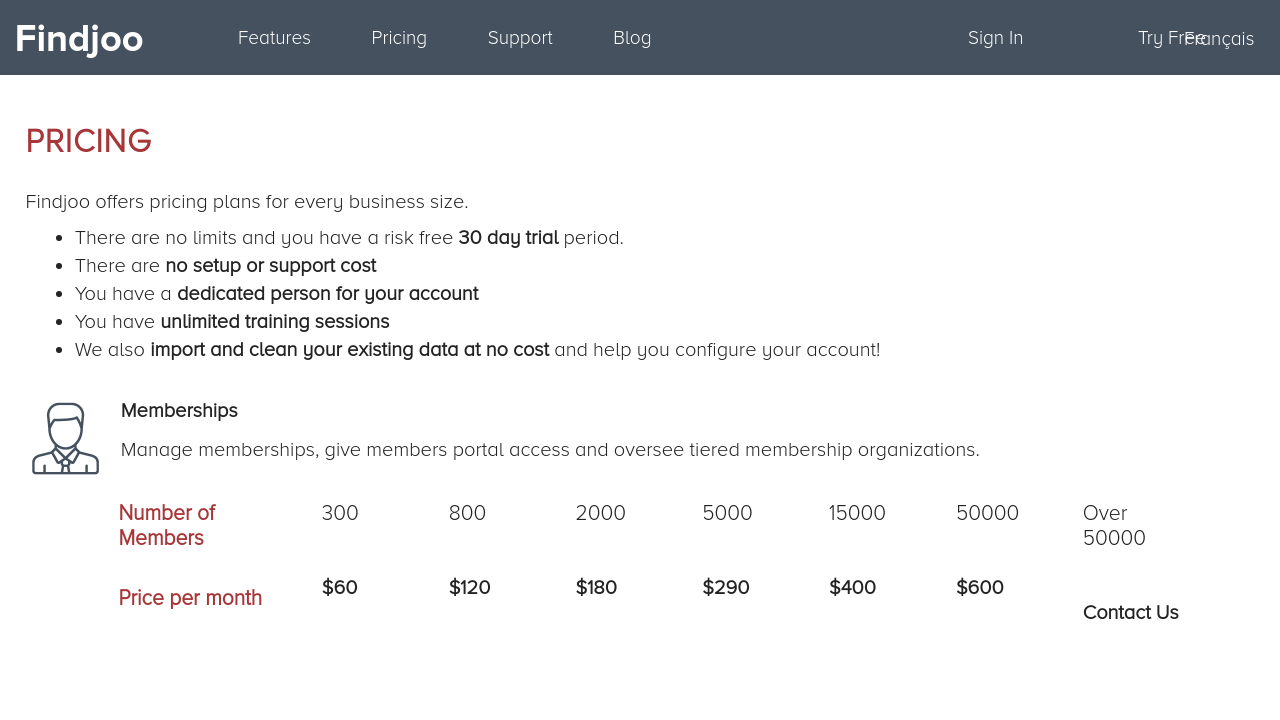Click the $120 price
Screen dimensions: 1280x720
pyautogui.click(x=470, y=587)
